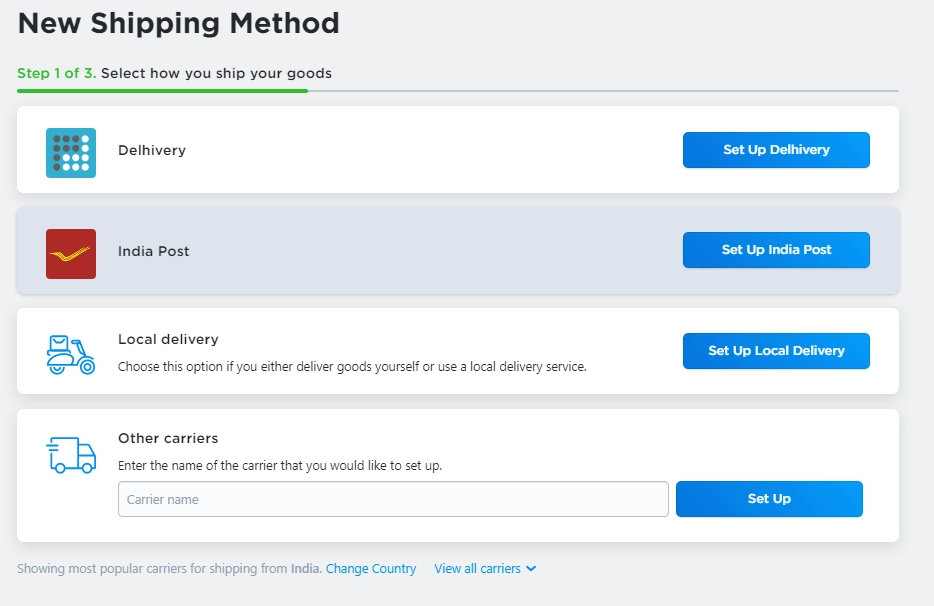Click Set Up India Post
Screen dimensions: 934x606
click(776, 250)
